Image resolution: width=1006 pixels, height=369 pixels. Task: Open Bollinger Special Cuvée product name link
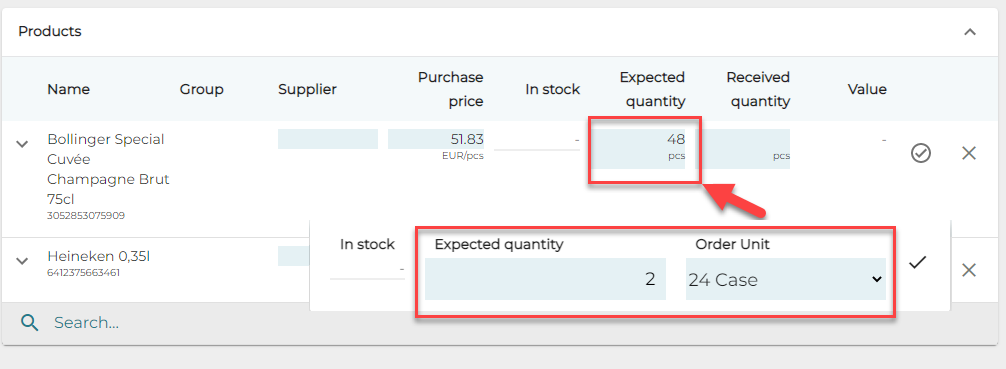pos(108,169)
